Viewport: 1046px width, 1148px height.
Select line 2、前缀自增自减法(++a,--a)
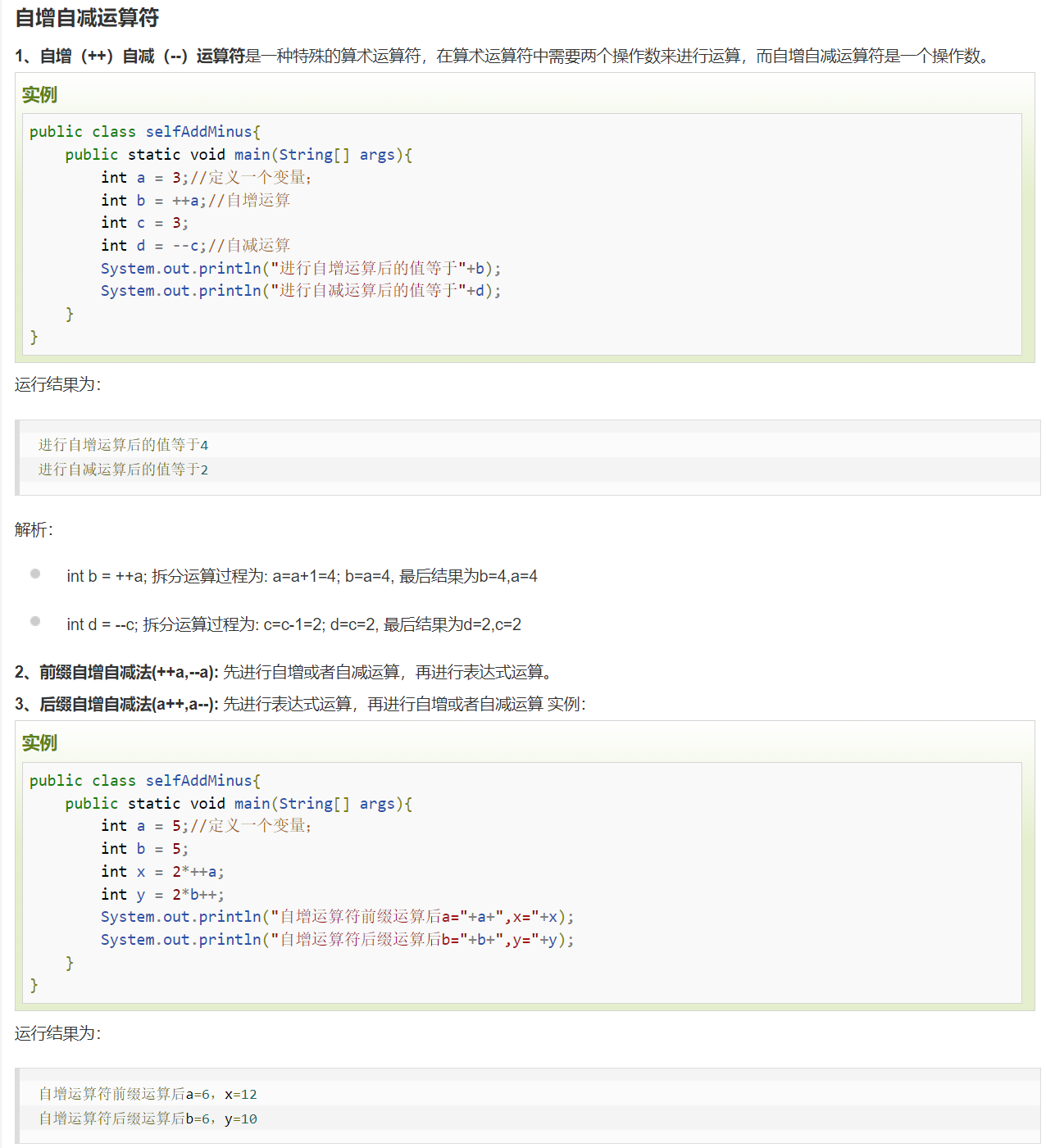(286, 673)
